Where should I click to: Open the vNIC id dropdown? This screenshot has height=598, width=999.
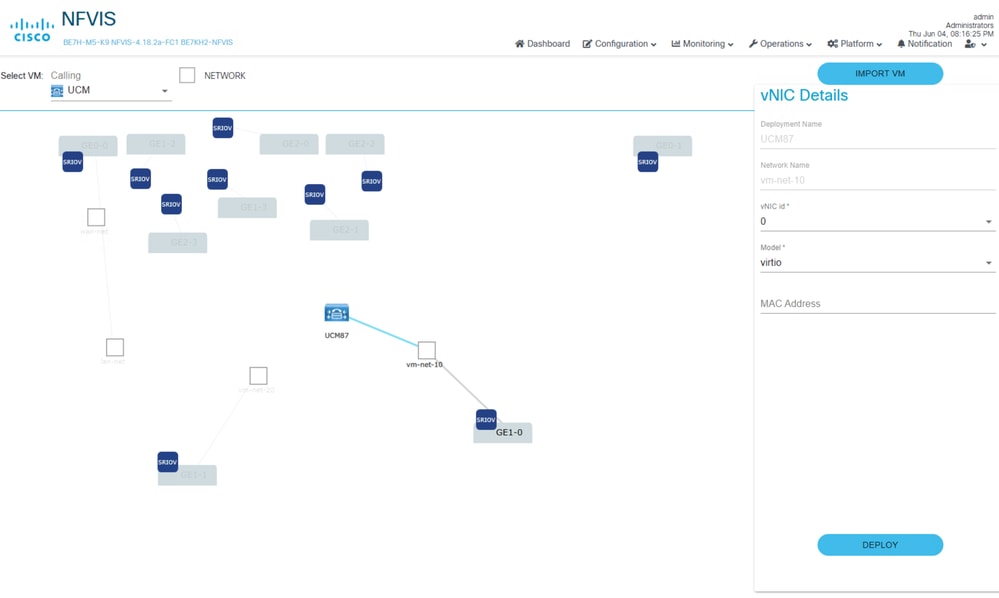pyautogui.click(x=877, y=222)
